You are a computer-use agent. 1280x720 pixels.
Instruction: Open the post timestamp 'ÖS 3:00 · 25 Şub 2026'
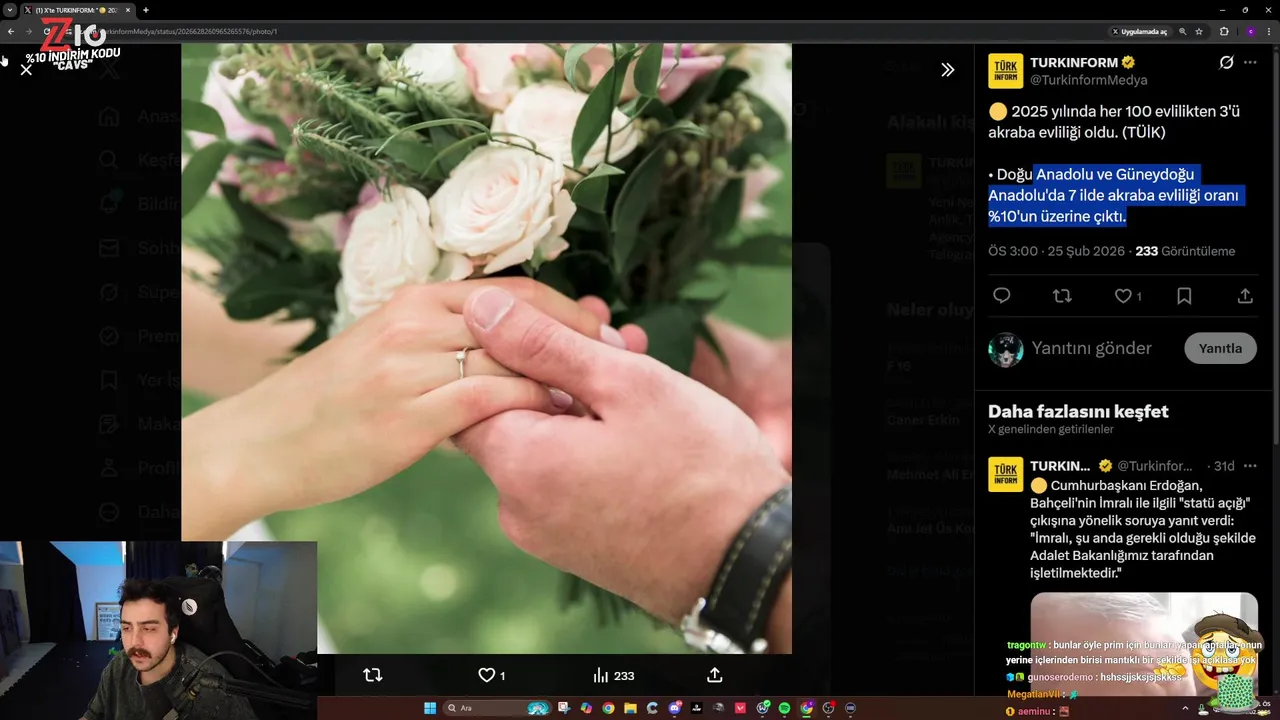(1055, 251)
